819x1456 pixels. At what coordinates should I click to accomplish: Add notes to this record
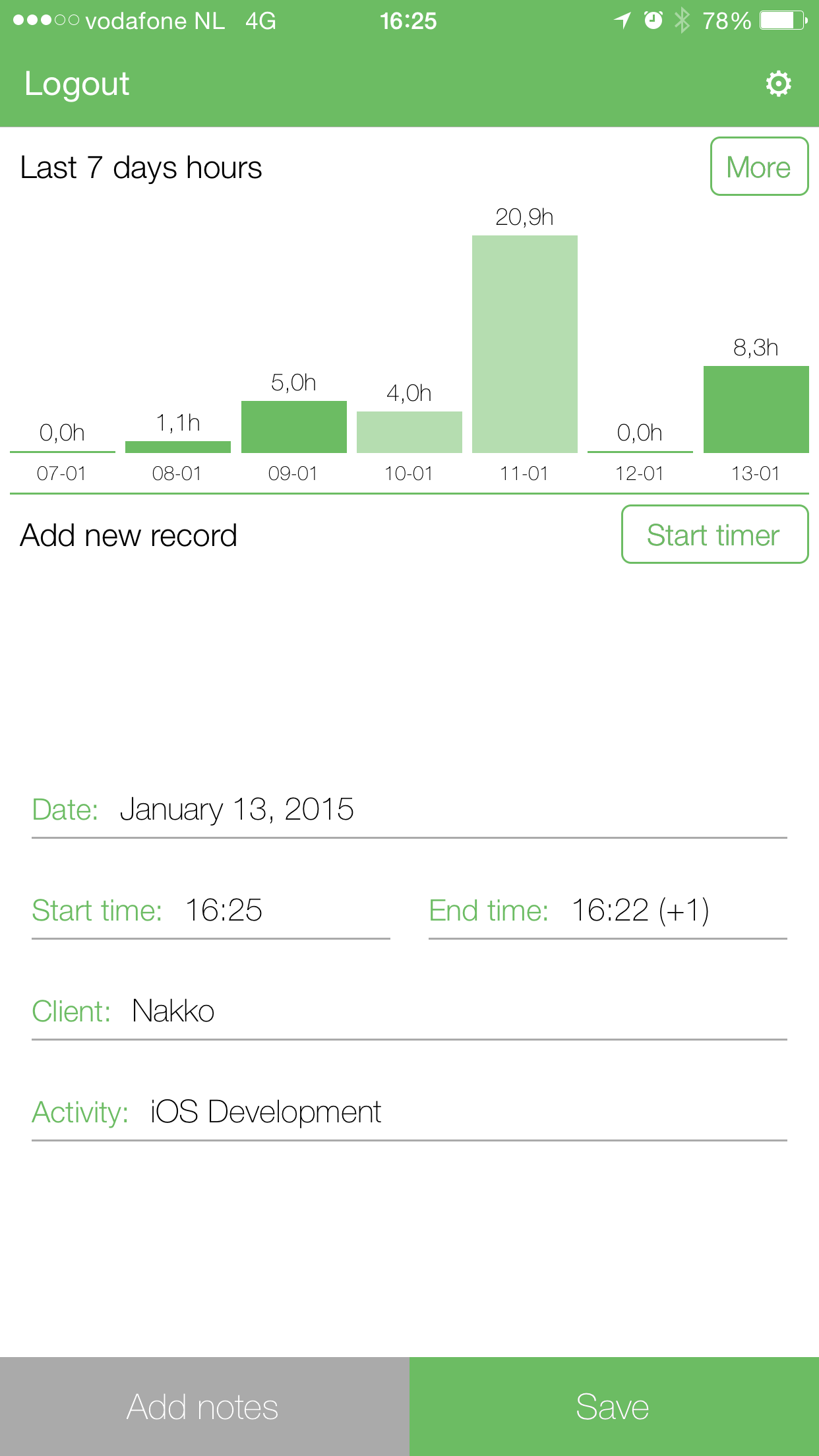pyautogui.click(x=204, y=1407)
